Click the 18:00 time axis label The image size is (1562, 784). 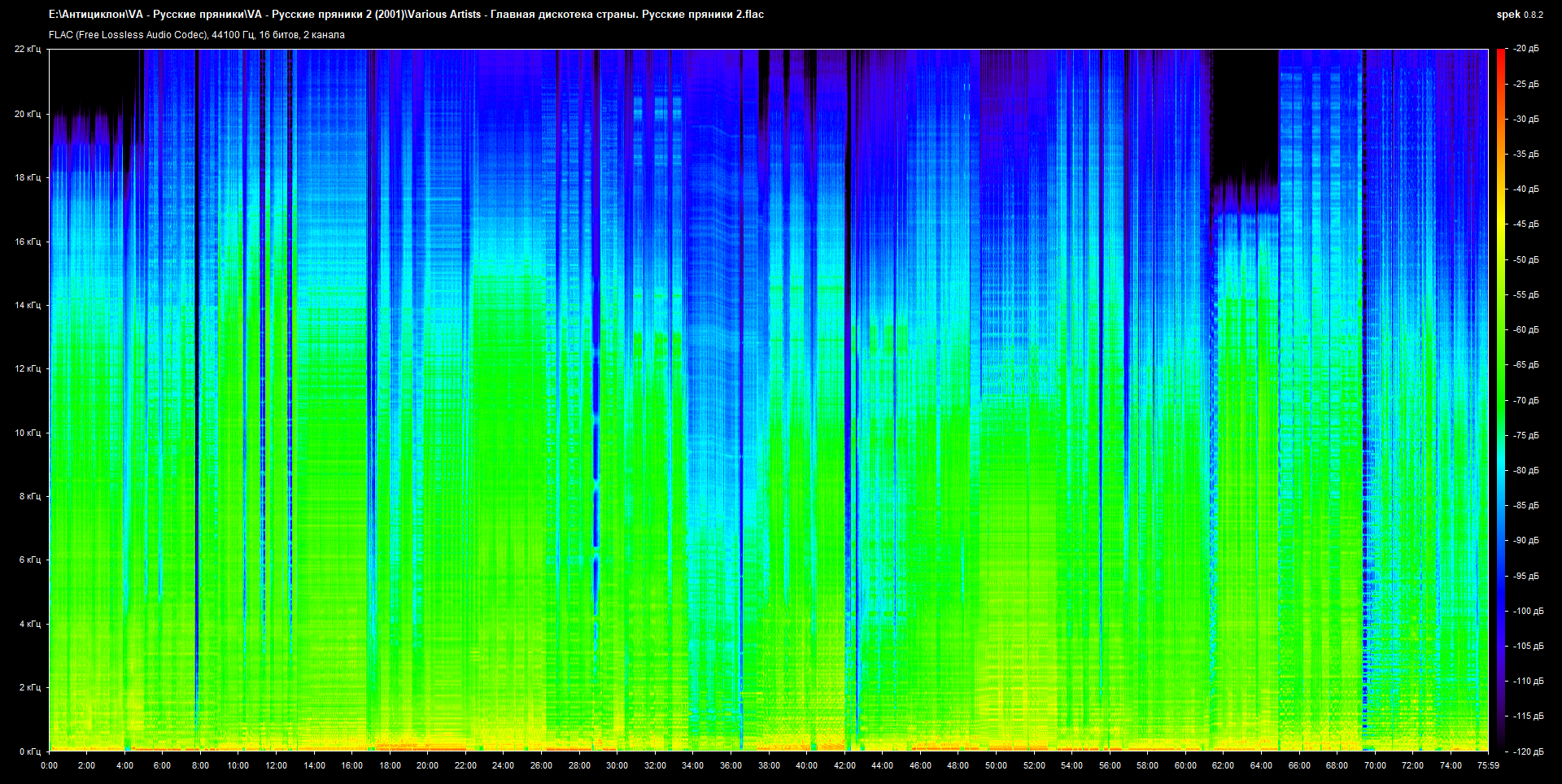(390, 765)
